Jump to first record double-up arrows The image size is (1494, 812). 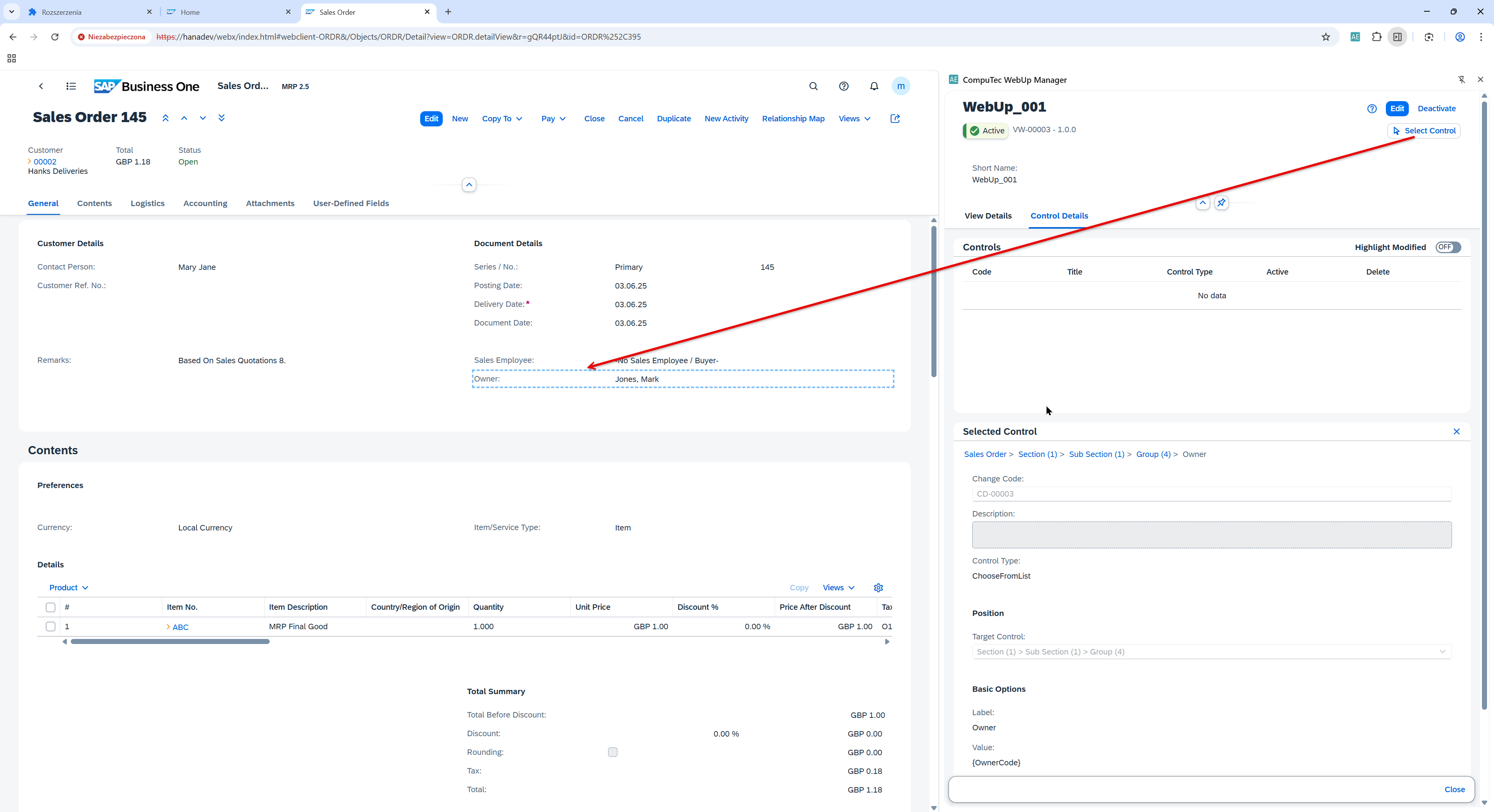[x=165, y=118]
